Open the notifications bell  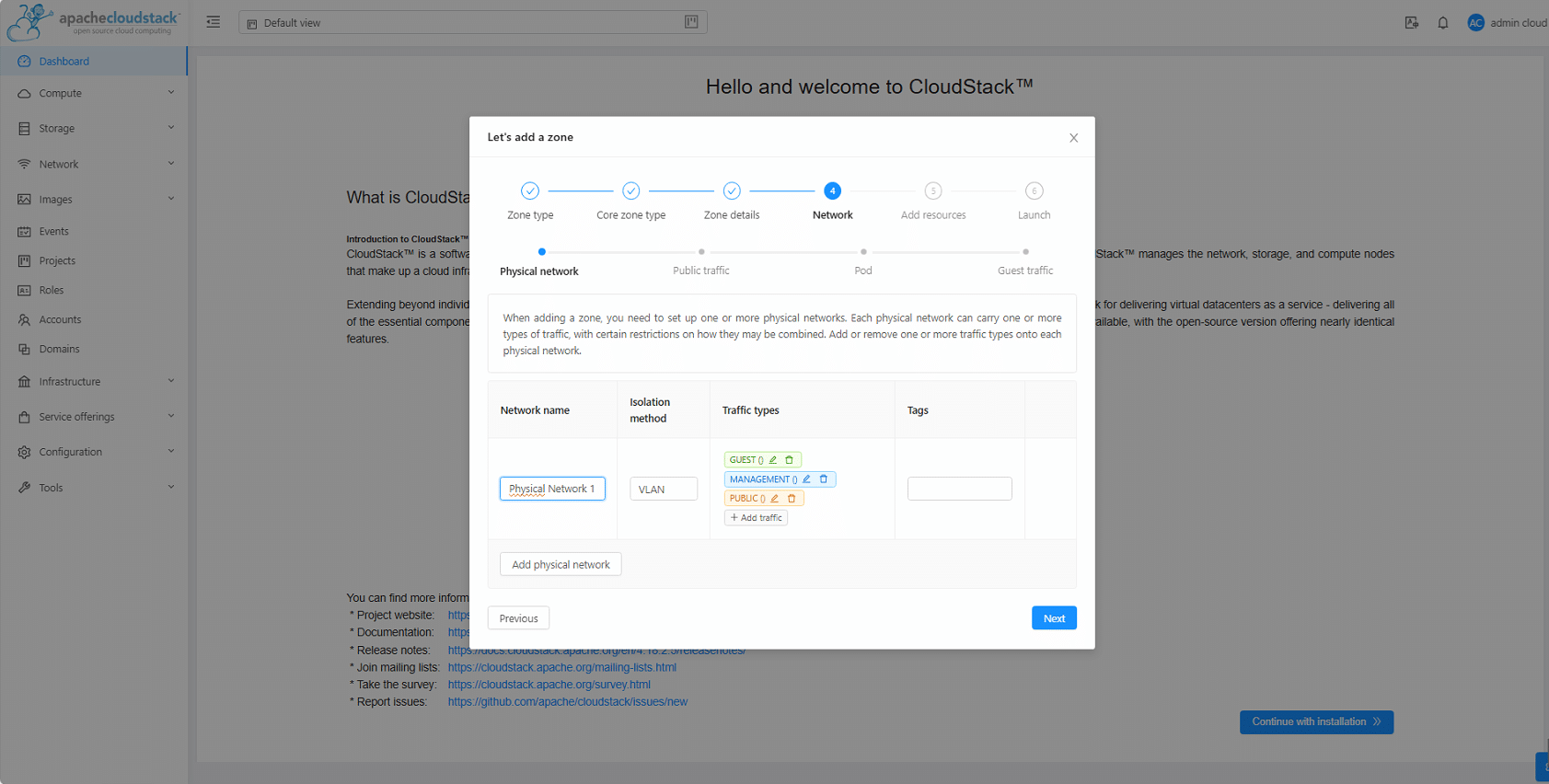[1442, 23]
